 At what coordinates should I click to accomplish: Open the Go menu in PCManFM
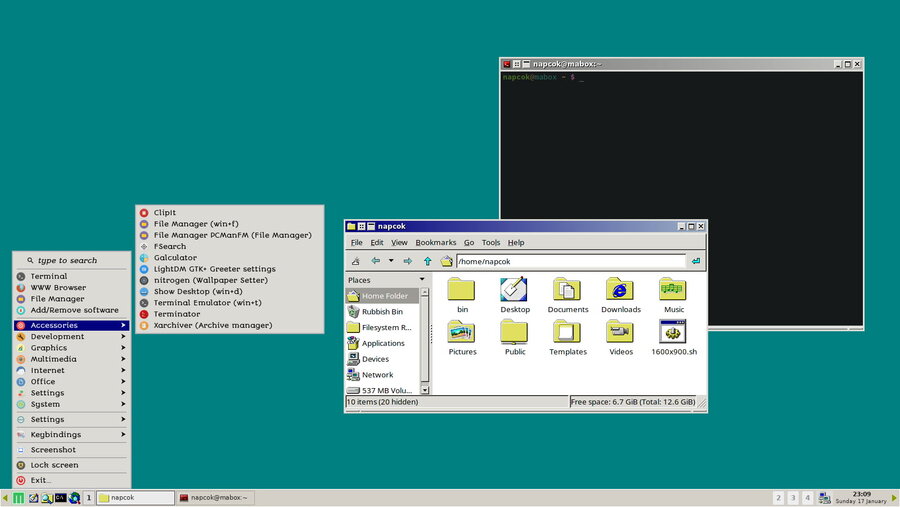pyautogui.click(x=469, y=242)
